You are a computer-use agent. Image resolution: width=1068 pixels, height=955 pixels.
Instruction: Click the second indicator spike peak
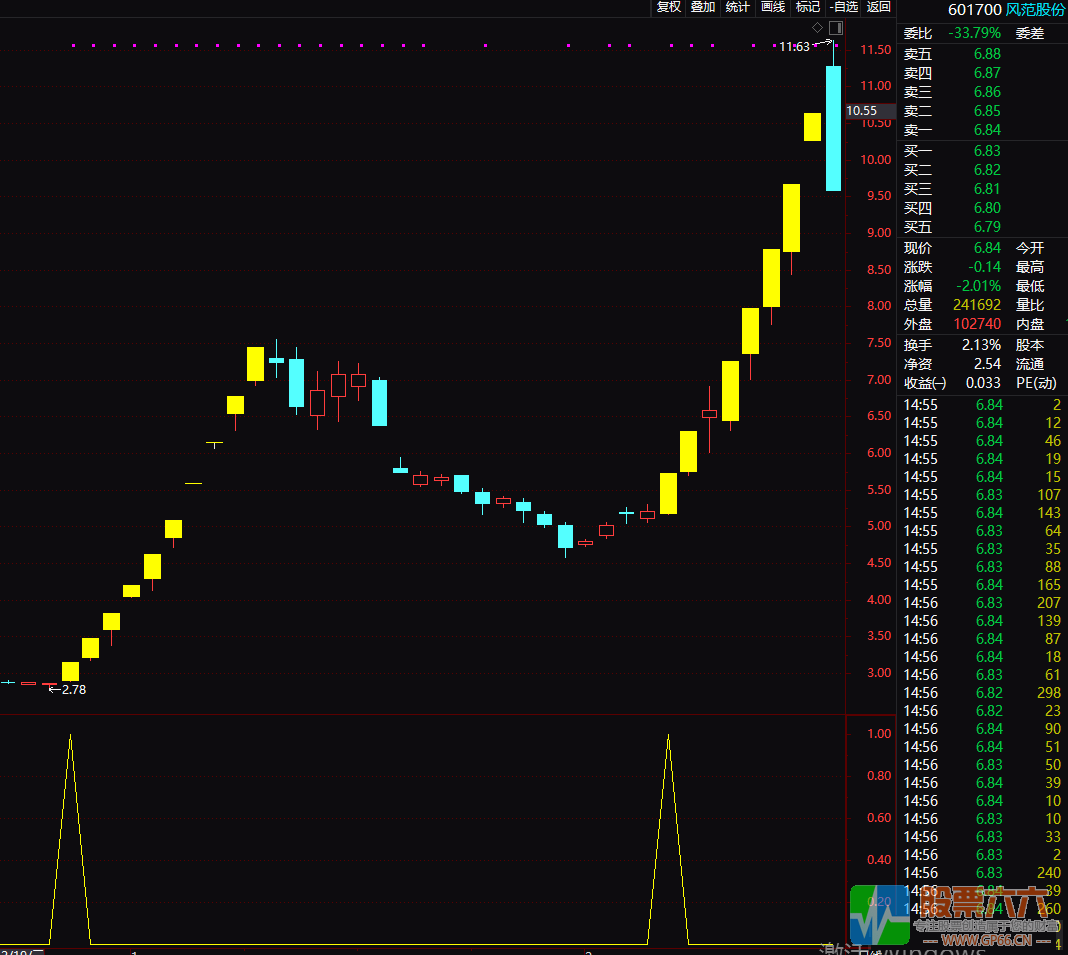[x=668, y=737]
